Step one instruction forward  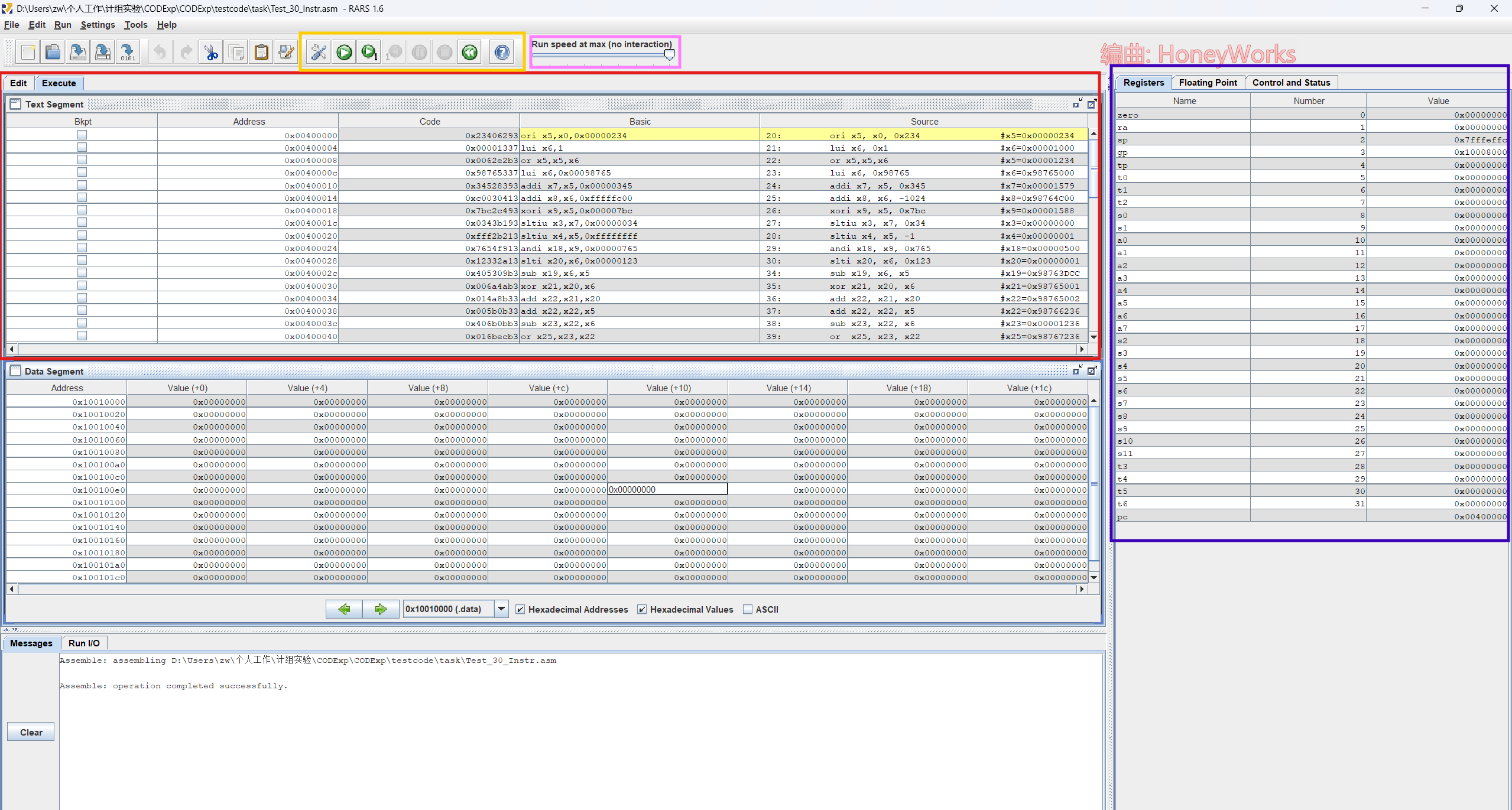[369, 53]
